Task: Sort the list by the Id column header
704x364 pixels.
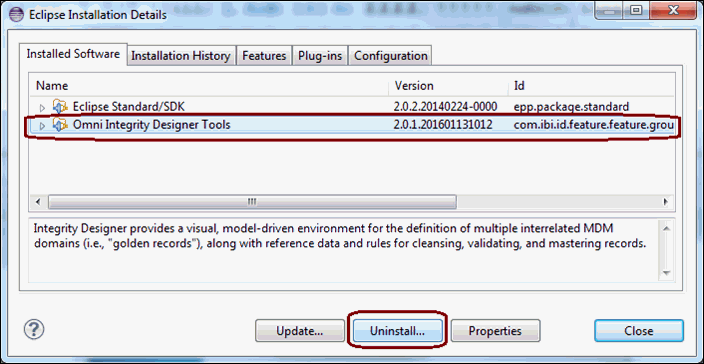Action: [591, 85]
